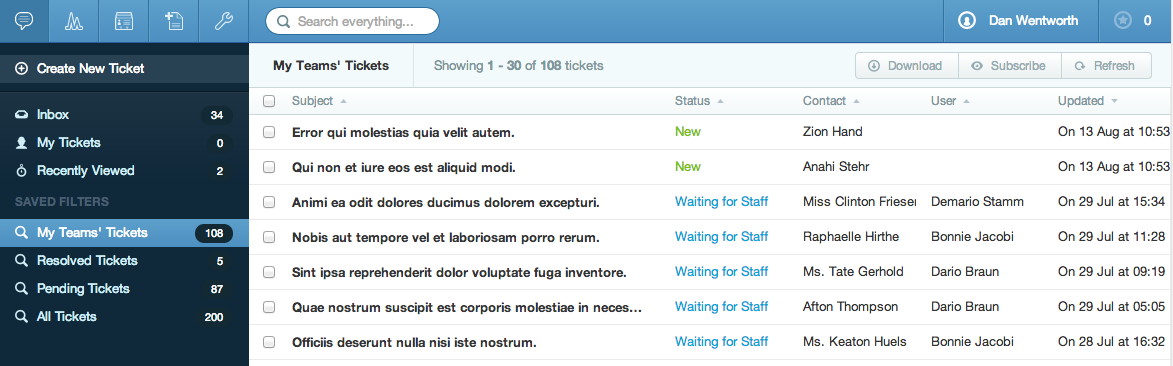Viewport: 1173px width, 366px height.
Task: Click Dan Wentworth user avatar icon
Action: (967, 21)
